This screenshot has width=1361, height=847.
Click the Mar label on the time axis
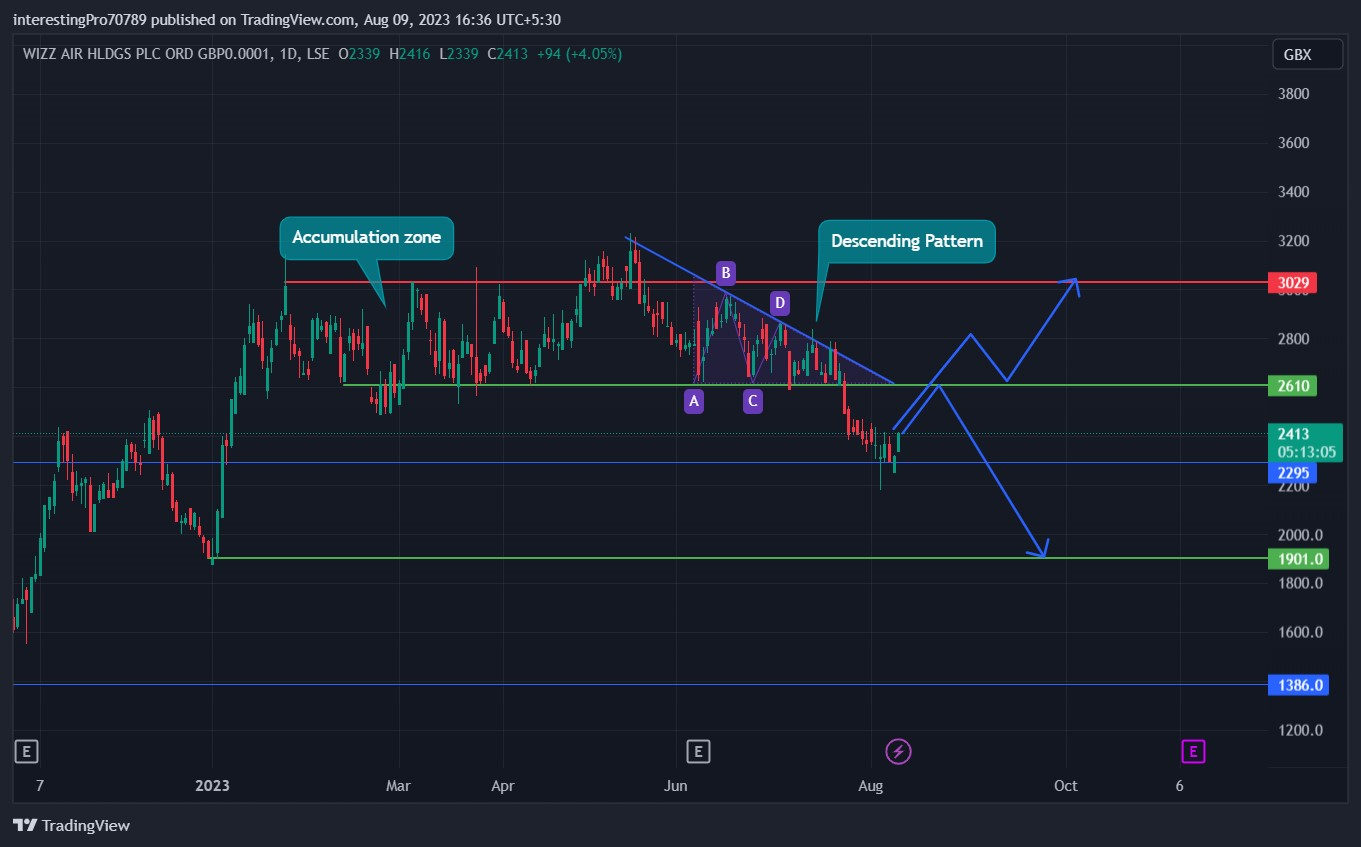pos(399,786)
